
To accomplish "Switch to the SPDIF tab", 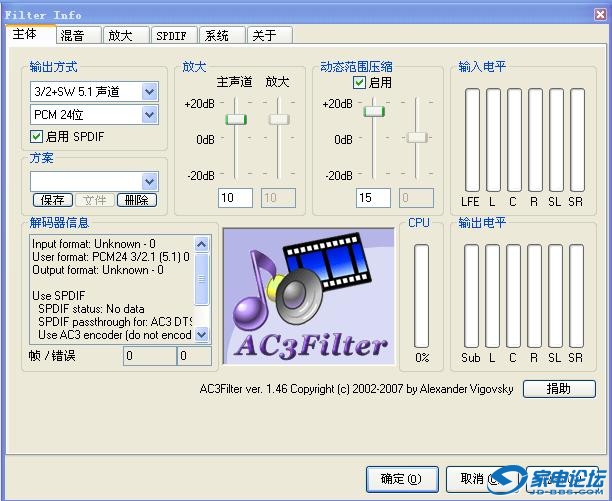I will pos(174,36).
